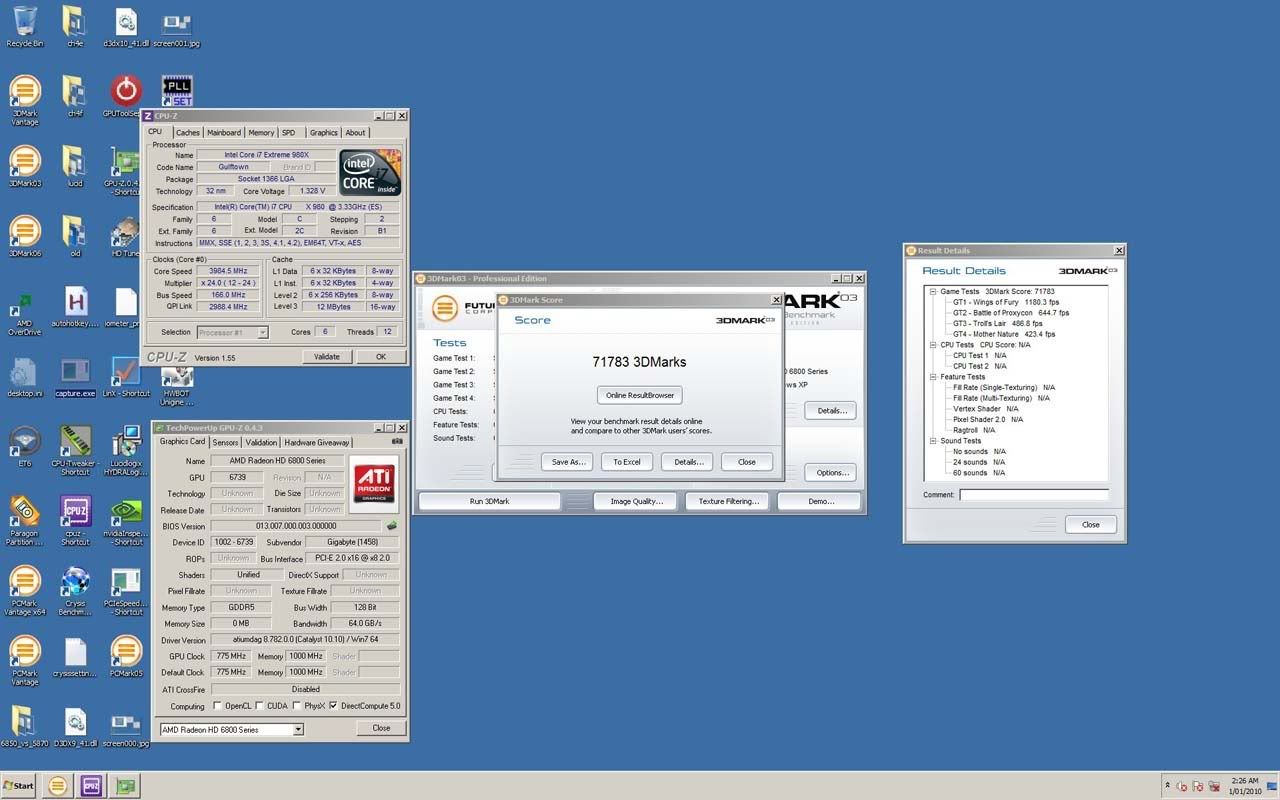The width and height of the screenshot is (1280, 800).
Task: Select the capture.exe desktop icon
Action: tap(75, 372)
